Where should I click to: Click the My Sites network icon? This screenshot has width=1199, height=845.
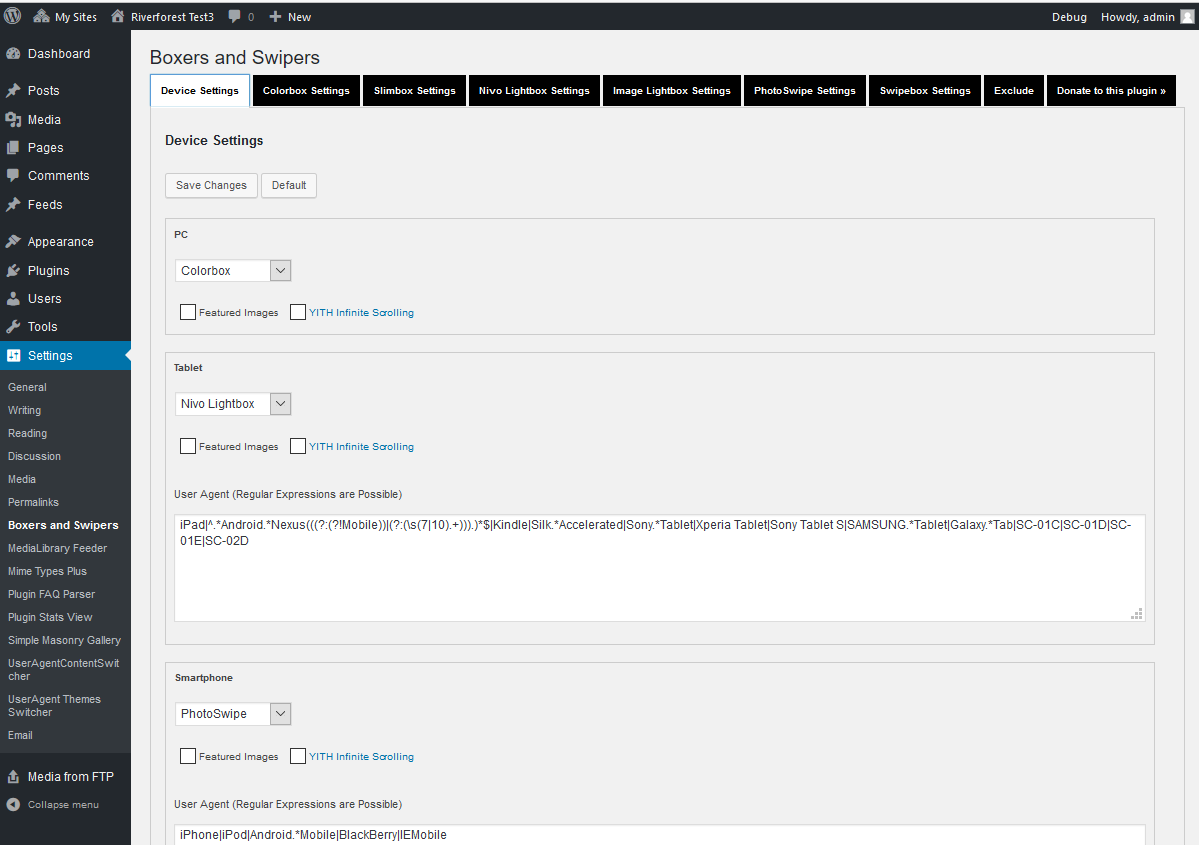41,16
